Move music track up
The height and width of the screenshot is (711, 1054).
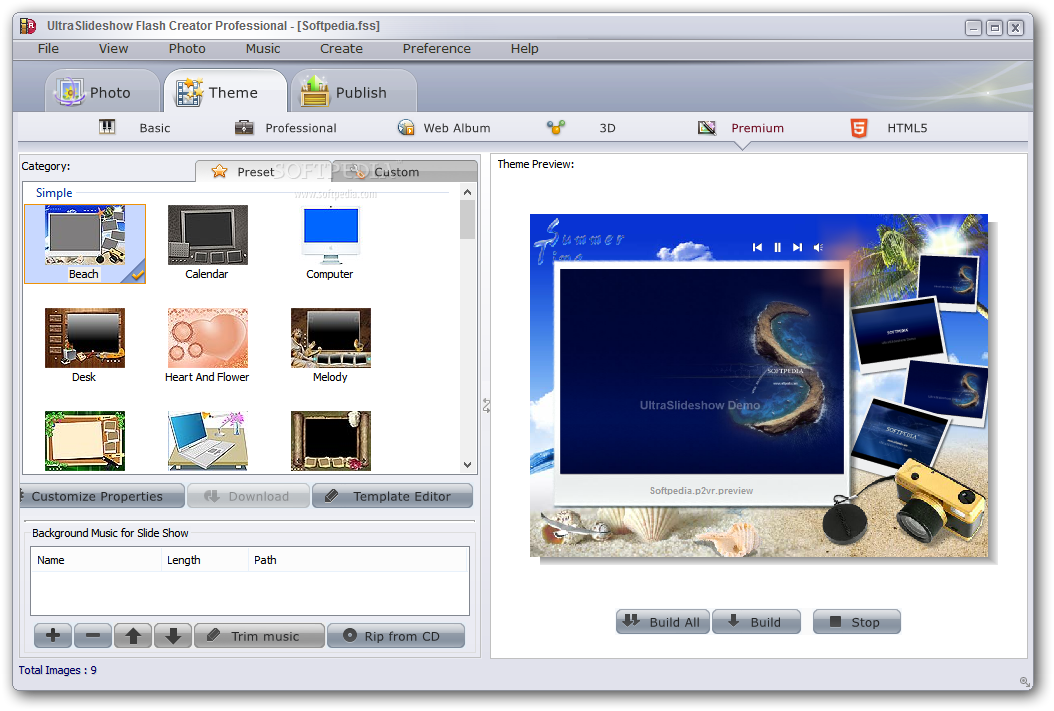(133, 636)
